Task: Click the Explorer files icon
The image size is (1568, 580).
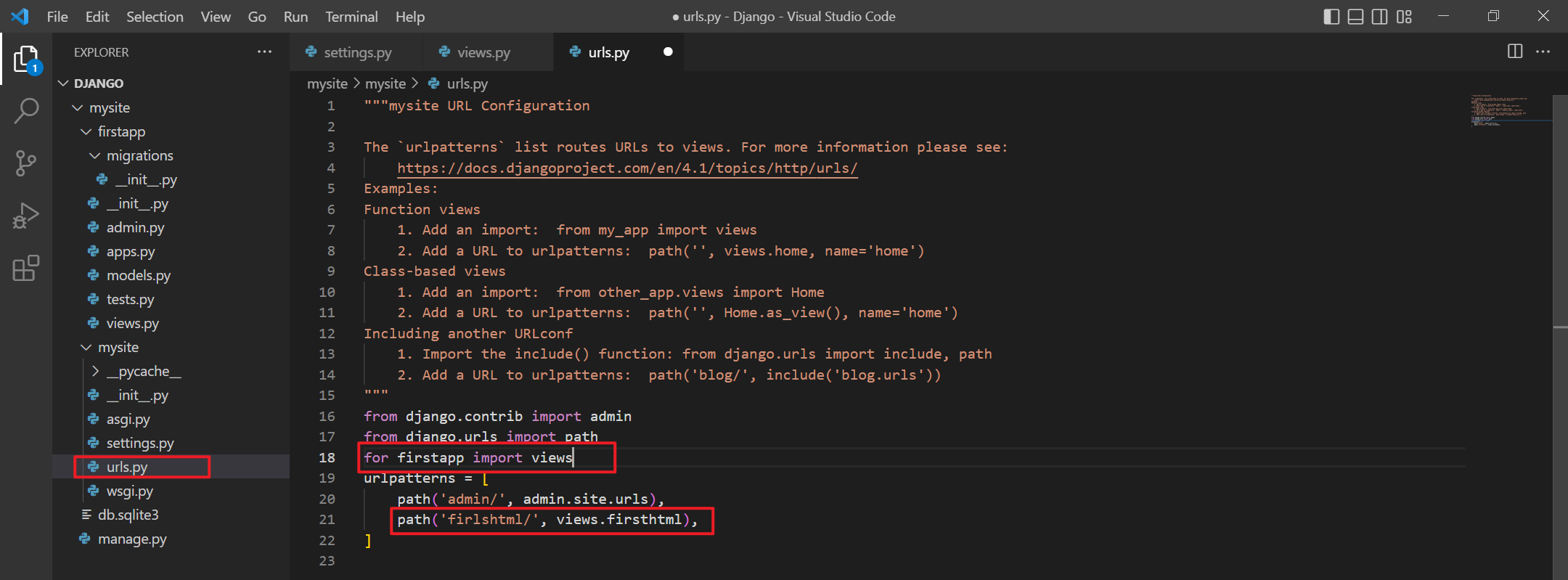Action: 26,59
